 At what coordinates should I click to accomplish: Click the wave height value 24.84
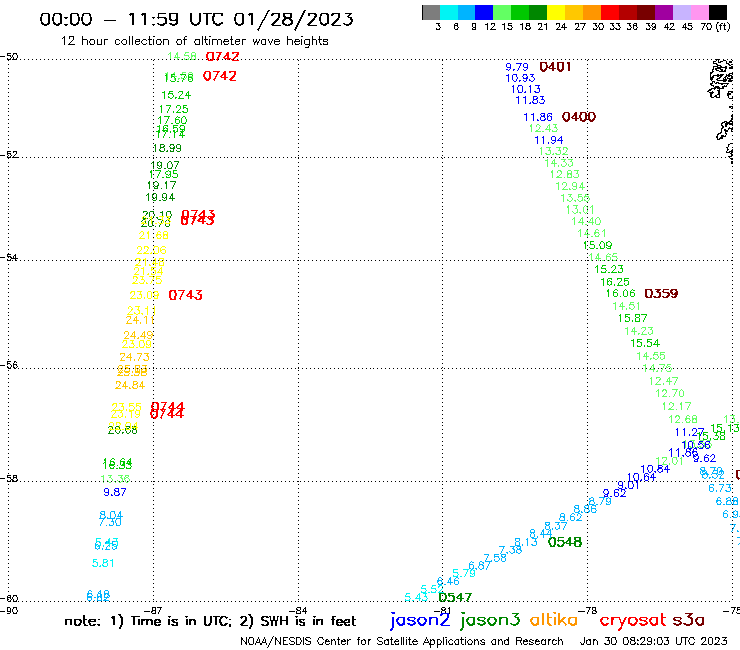tap(130, 386)
